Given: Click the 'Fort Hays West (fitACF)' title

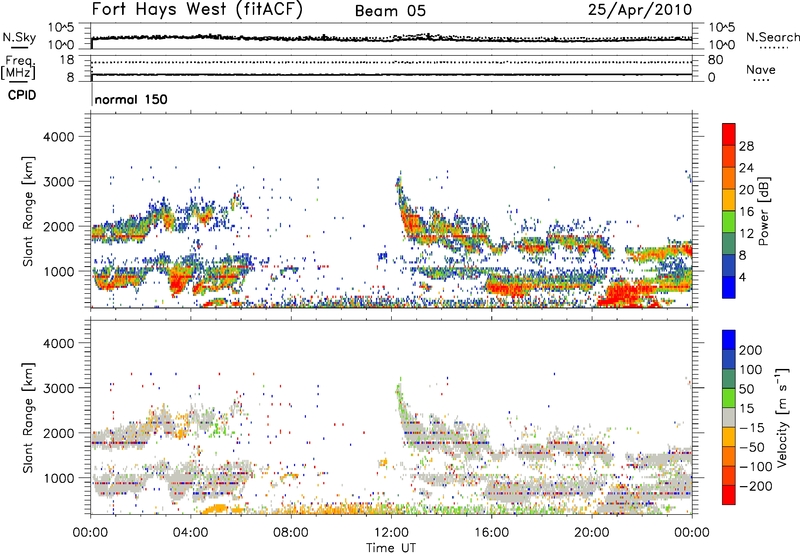Looking at the screenshot, I should pos(197,10).
